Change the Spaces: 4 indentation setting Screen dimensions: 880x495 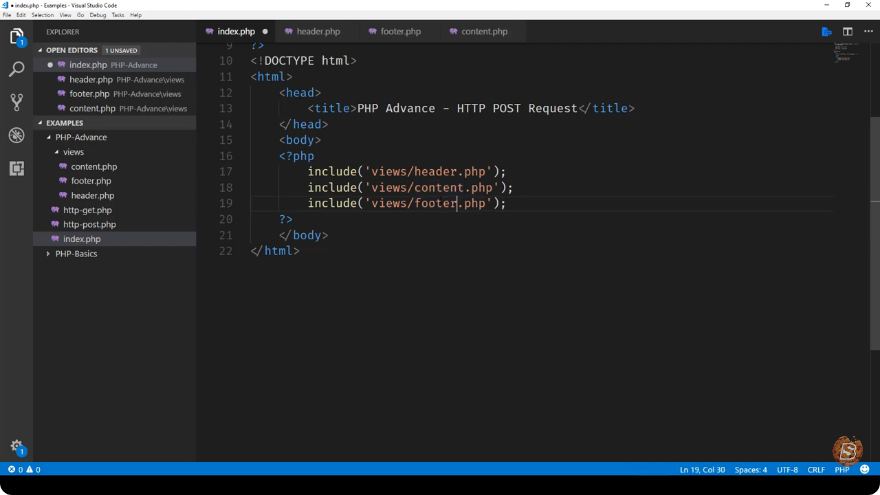(750, 469)
